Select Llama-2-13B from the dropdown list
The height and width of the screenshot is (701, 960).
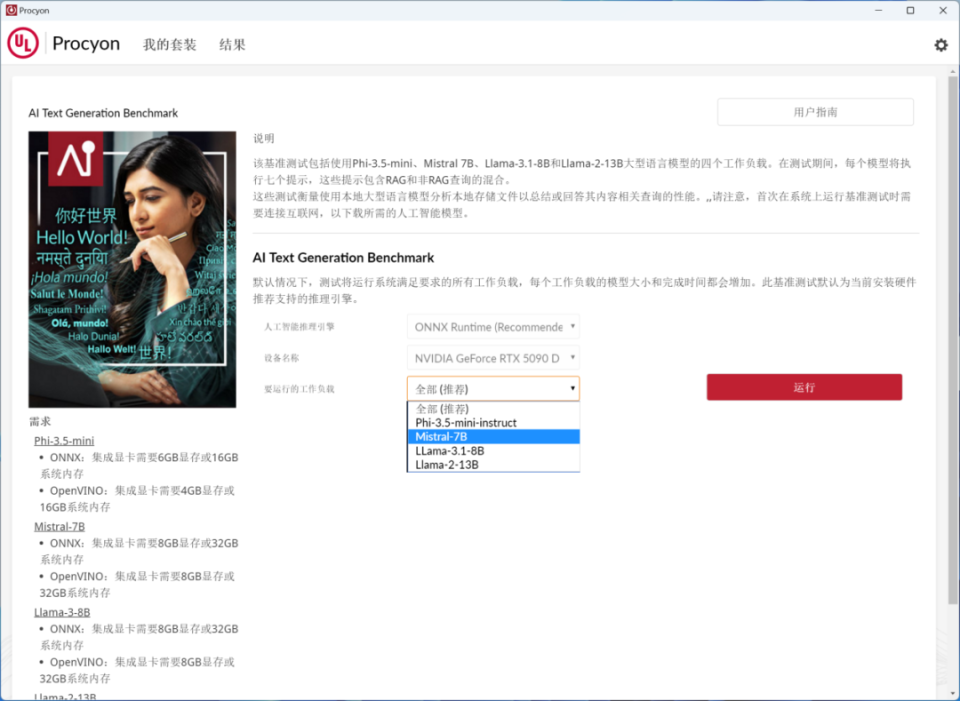(x=493, y=465)
